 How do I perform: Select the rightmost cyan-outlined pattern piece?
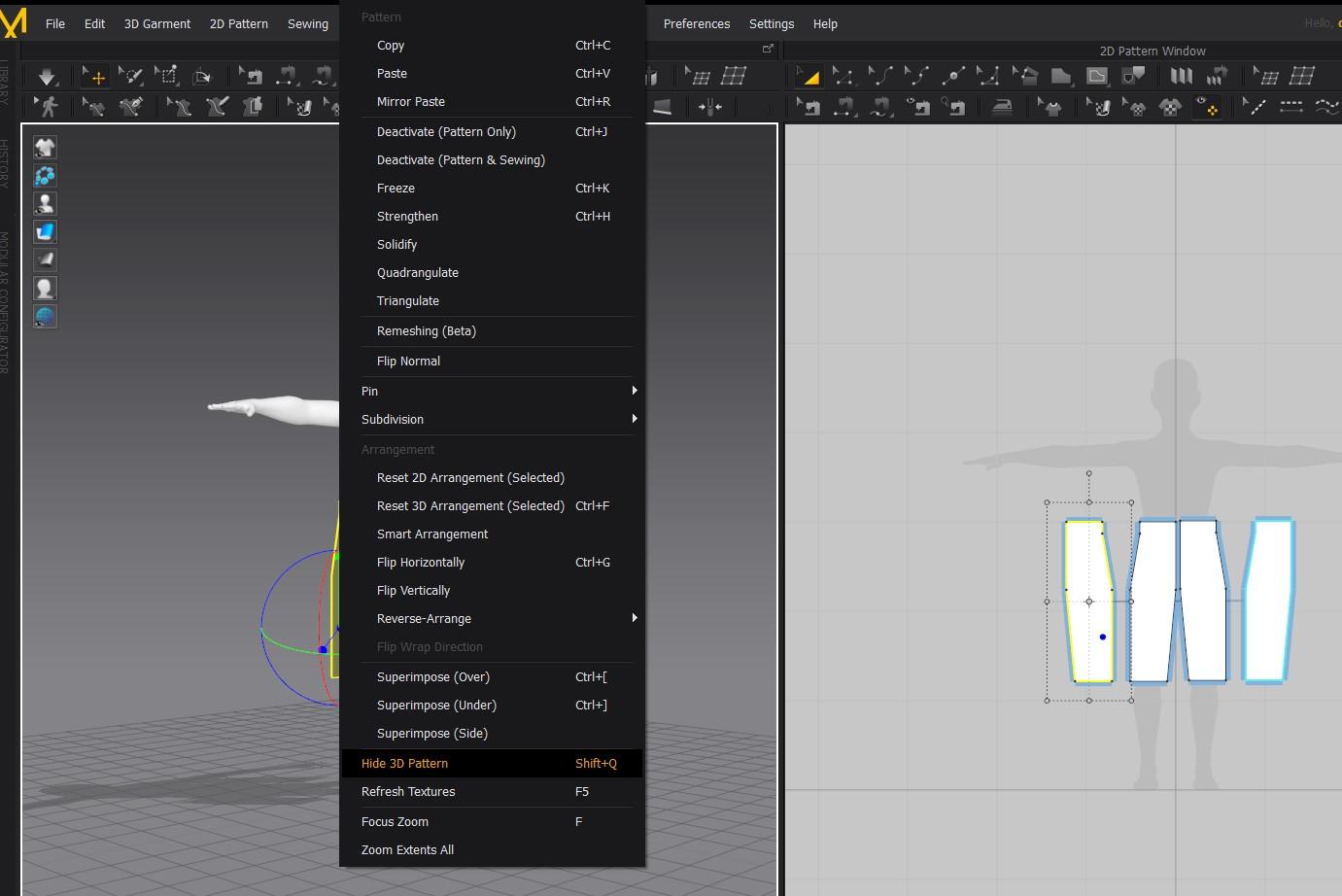[1268, 600]
